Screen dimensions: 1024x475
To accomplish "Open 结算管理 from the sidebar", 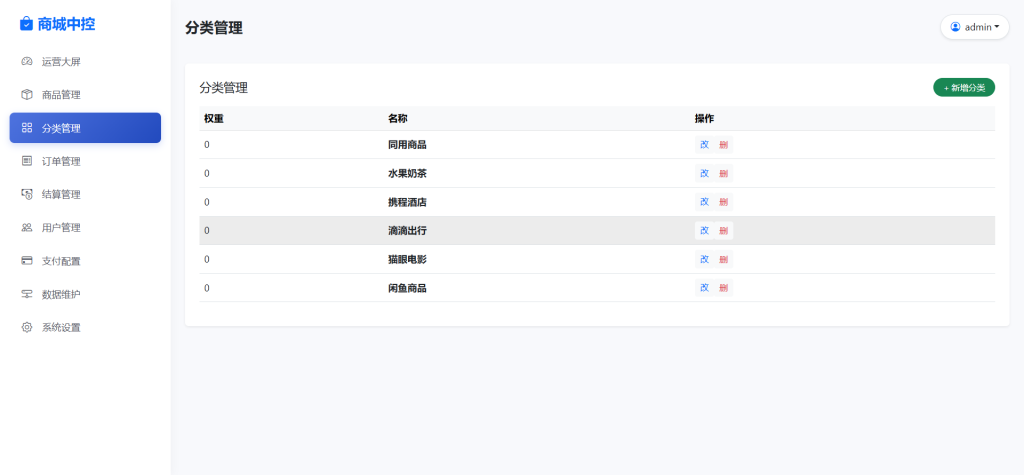I will (x=85, y=194).
